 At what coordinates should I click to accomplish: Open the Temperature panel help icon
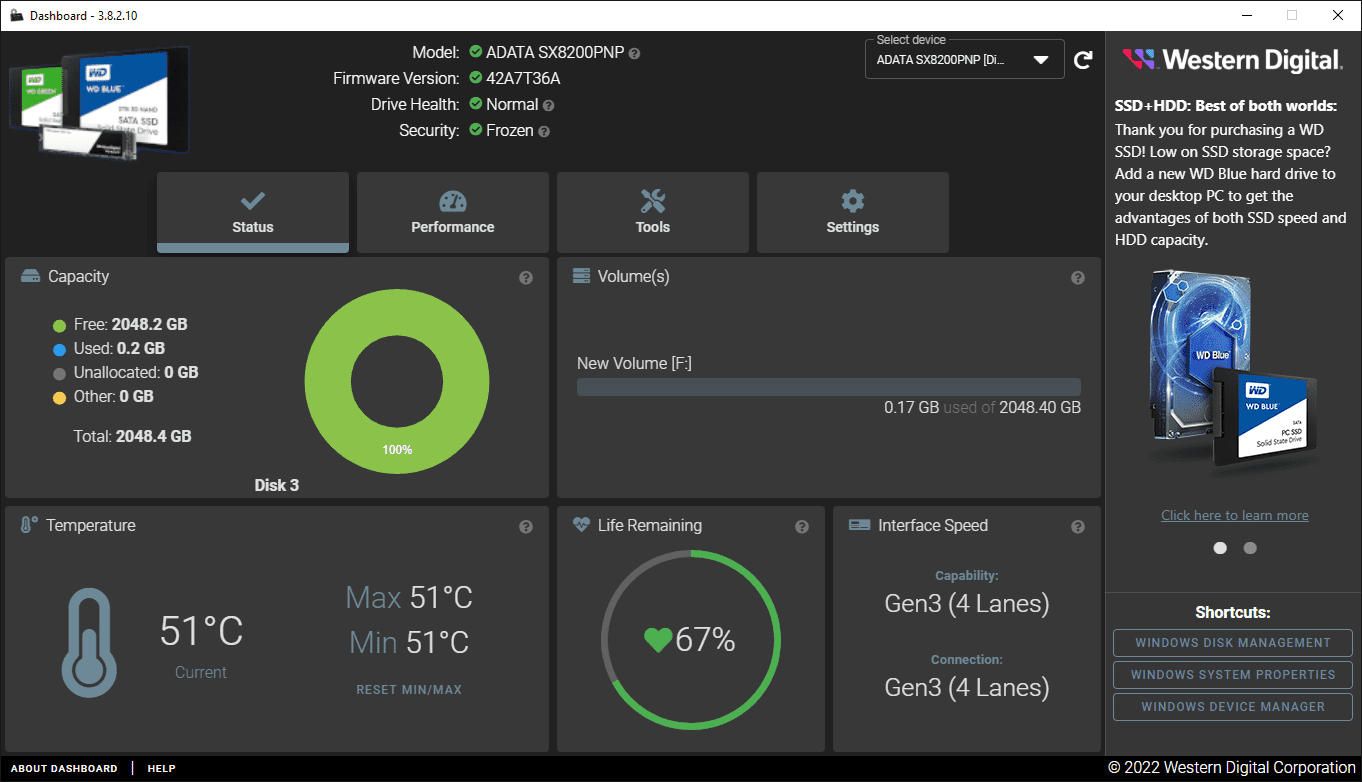point(526,527)
